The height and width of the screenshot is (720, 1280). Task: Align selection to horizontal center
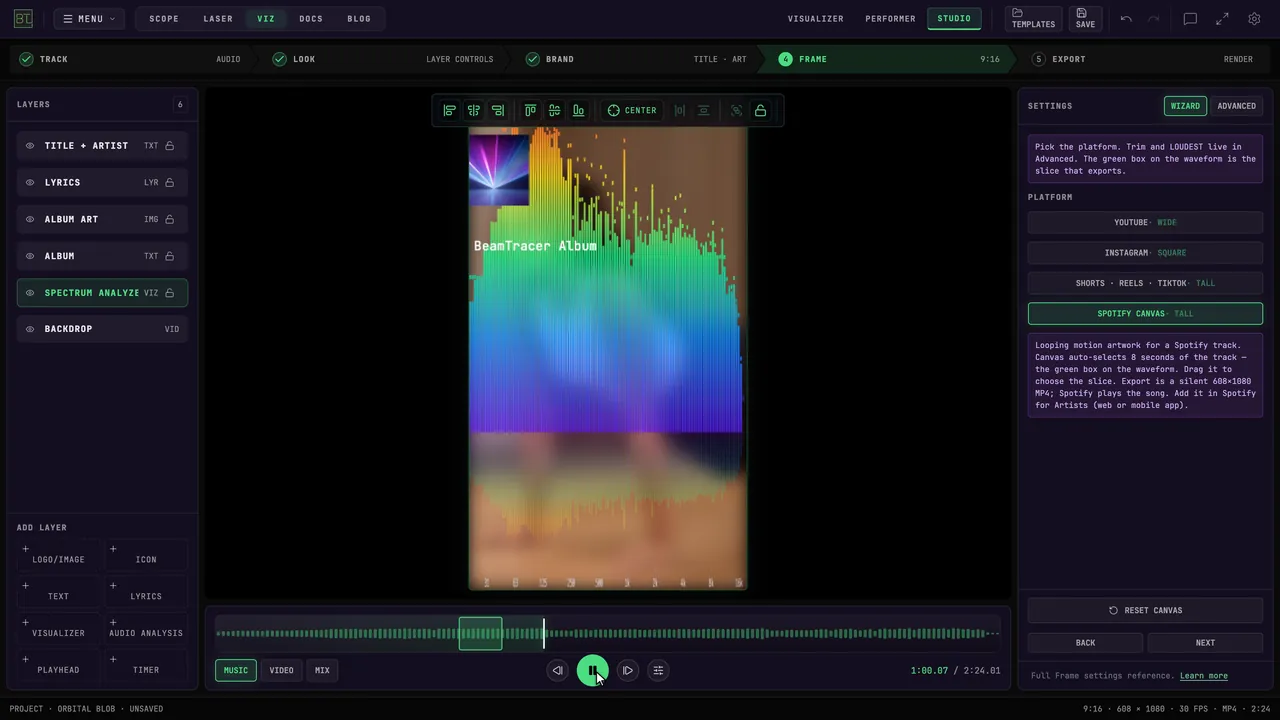[x=473, y=110]
